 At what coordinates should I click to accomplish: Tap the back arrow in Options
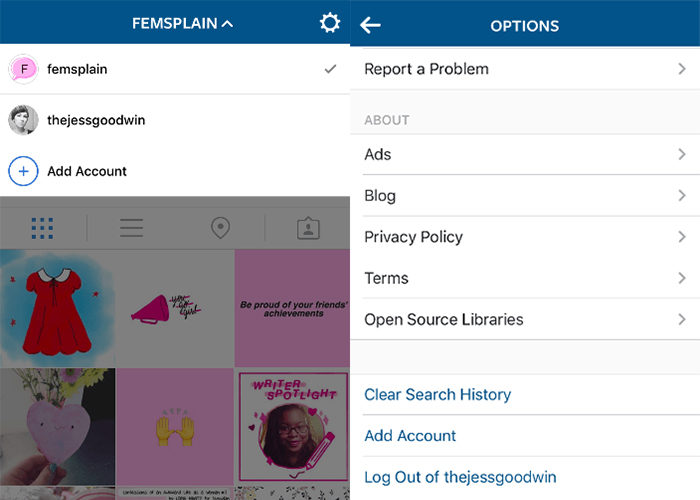[371, 25]
